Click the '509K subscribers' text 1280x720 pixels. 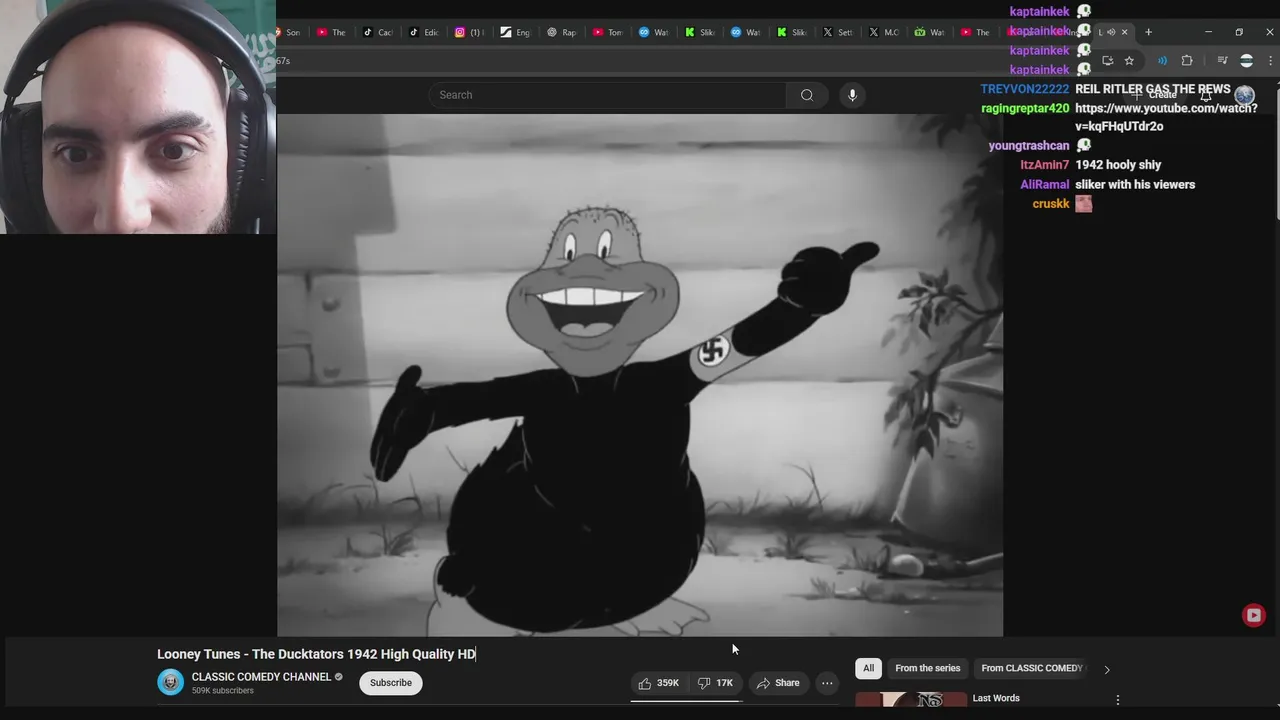223,691
